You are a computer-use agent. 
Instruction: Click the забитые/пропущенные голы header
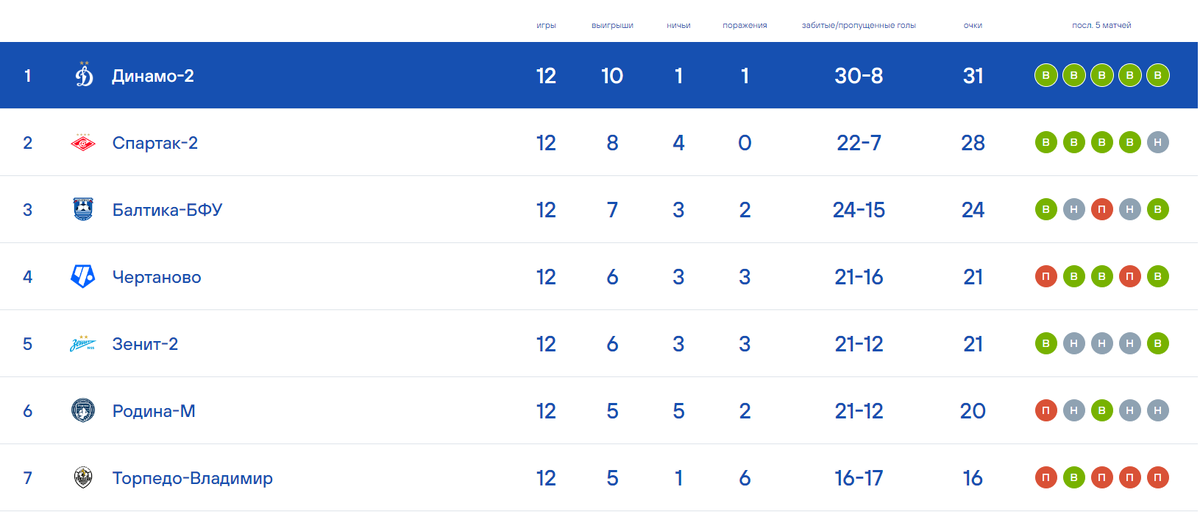[859, 25]
